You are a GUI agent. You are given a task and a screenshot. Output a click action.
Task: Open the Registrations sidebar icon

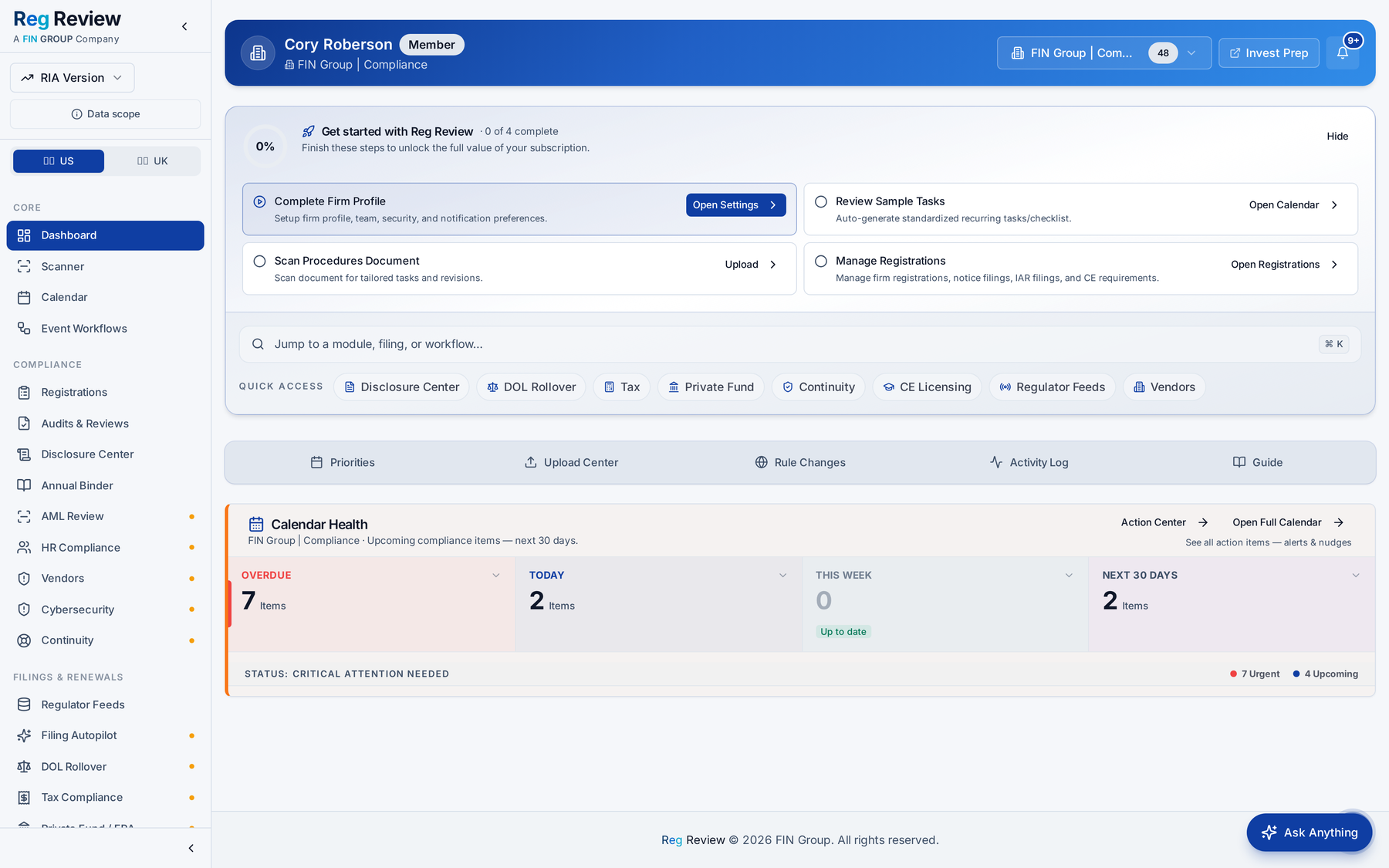tap(24, 393)
